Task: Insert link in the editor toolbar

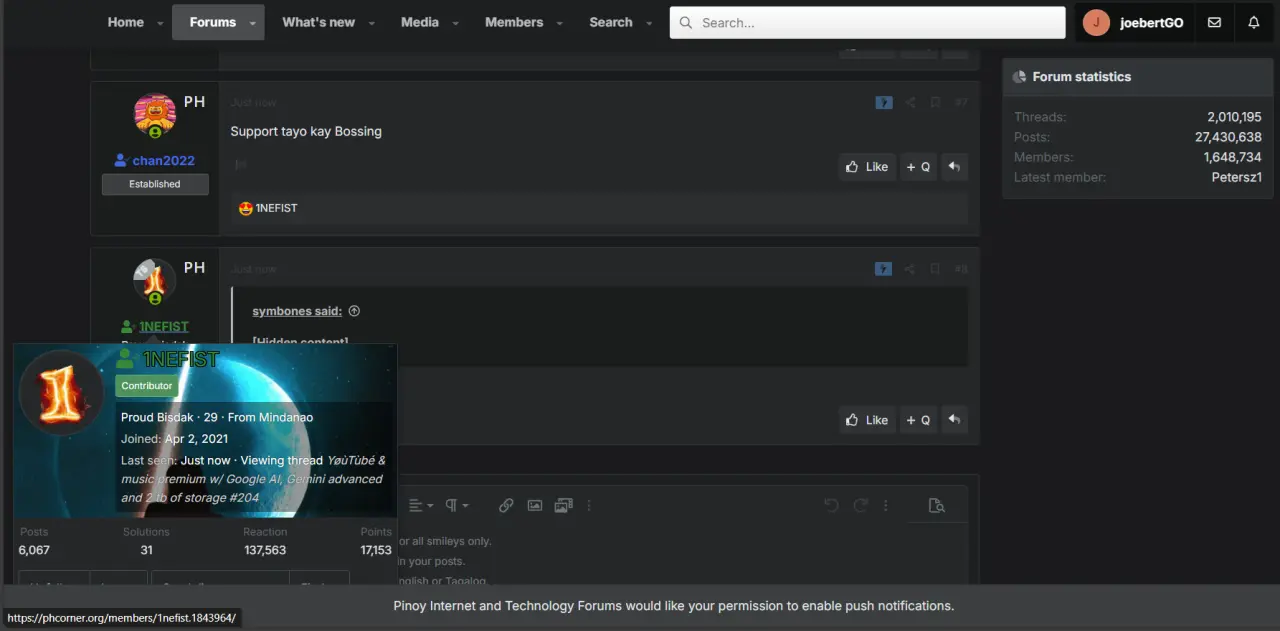Action: (506, 505)
